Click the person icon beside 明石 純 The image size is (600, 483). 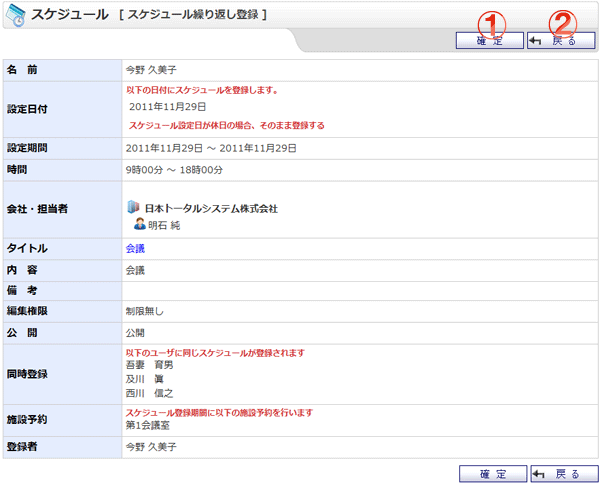139,225
